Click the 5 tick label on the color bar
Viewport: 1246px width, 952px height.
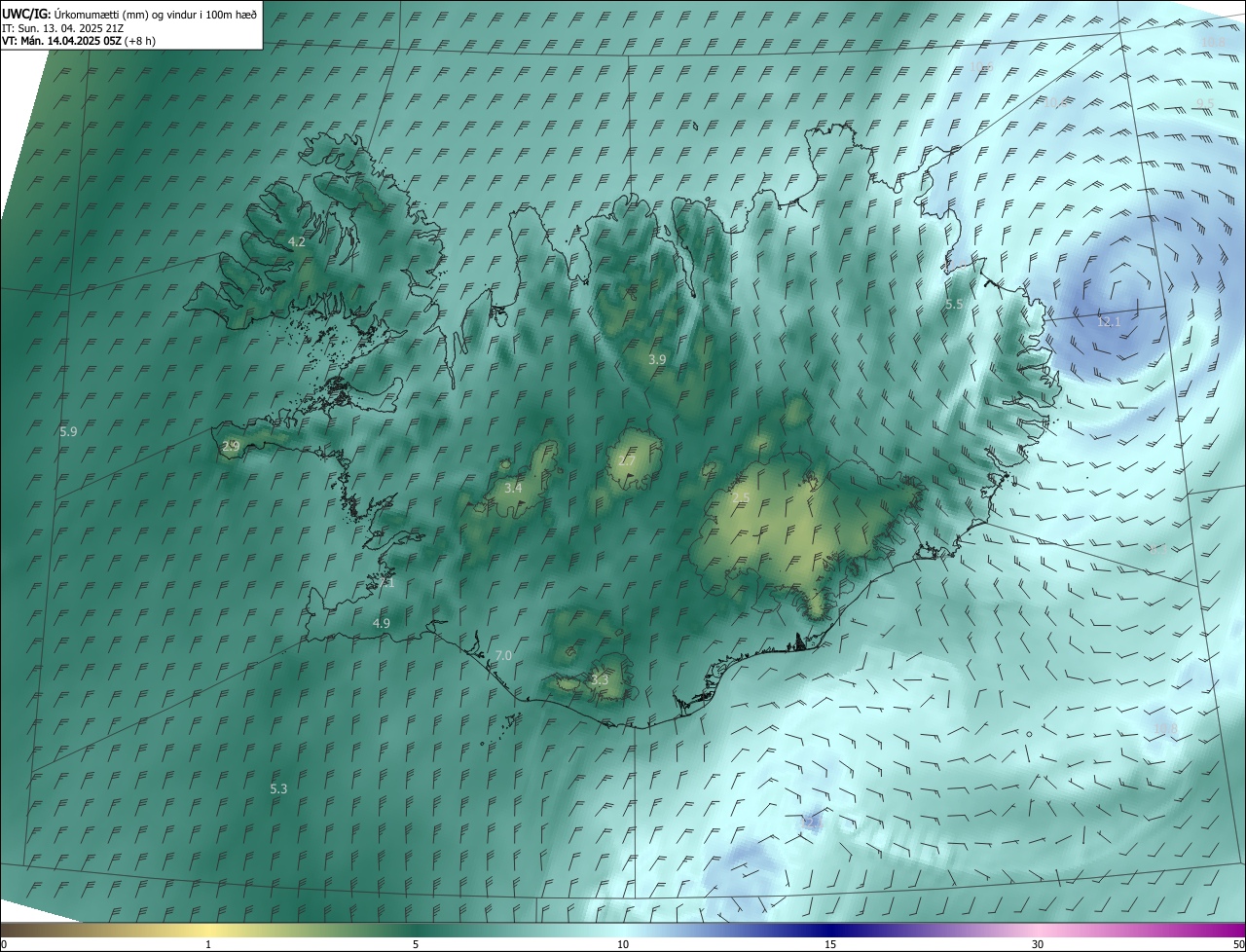pyautogui.click(x=416, y=944)
